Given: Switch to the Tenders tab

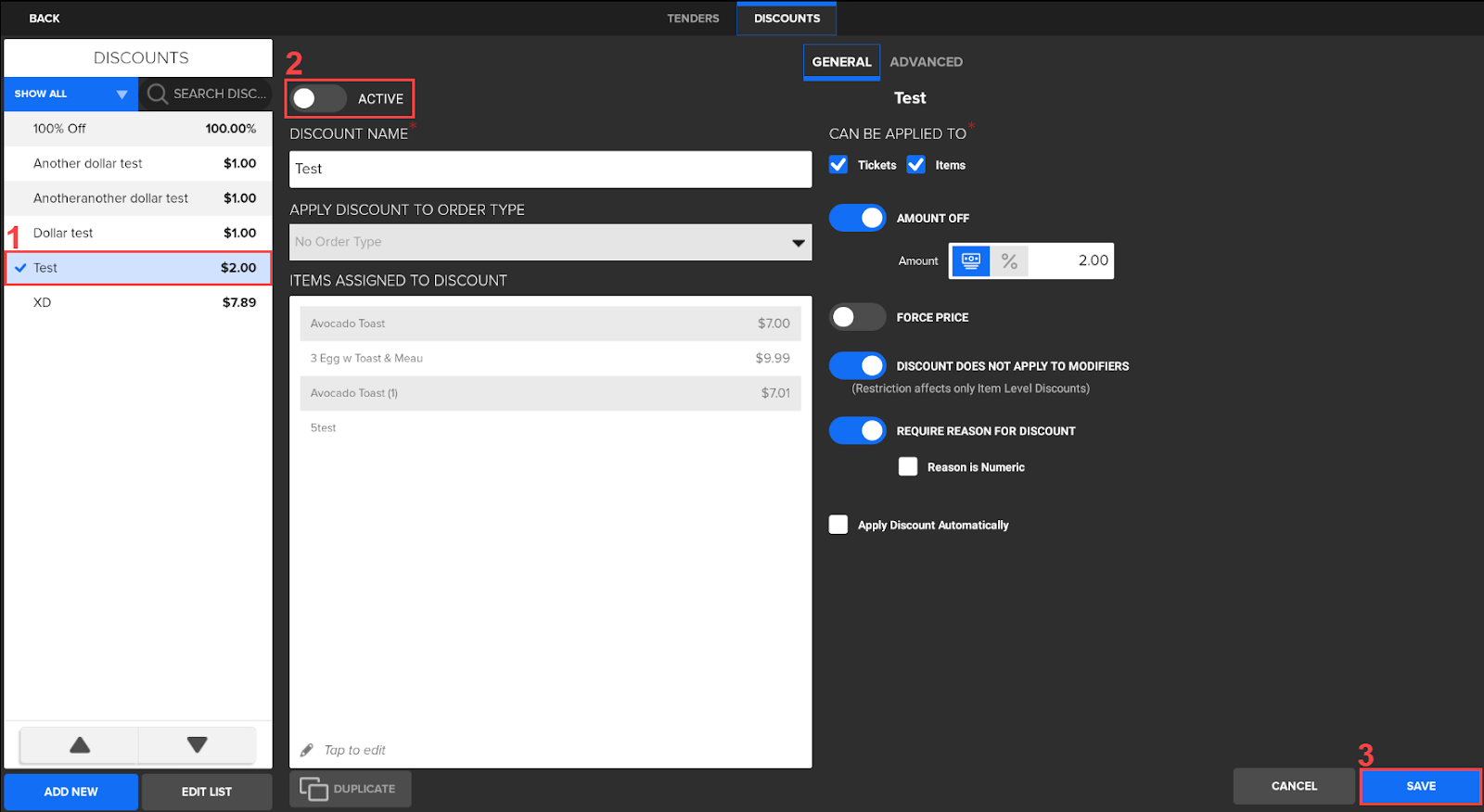Looking at the screenshot, I should click(693, 19).
